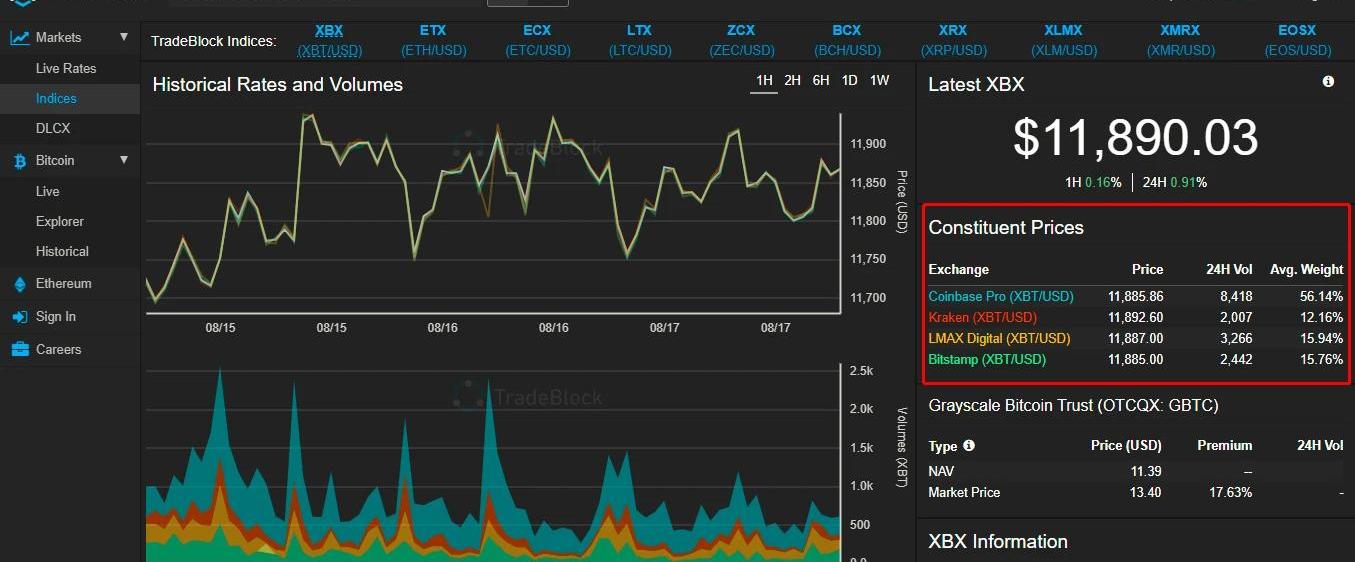Select the XLMX (XLM/USD) index
The width and height of the screenshot is (1355, 562).
[1063, 41]
